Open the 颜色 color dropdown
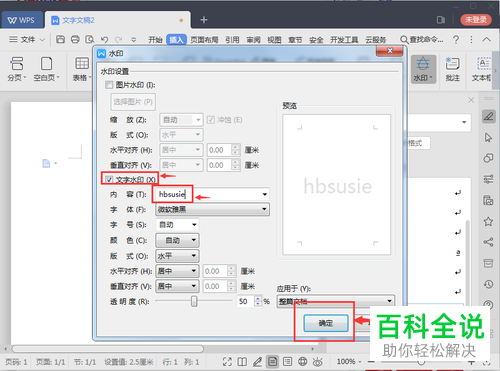This screenshot has width=500, height=371. pos(177,240)
